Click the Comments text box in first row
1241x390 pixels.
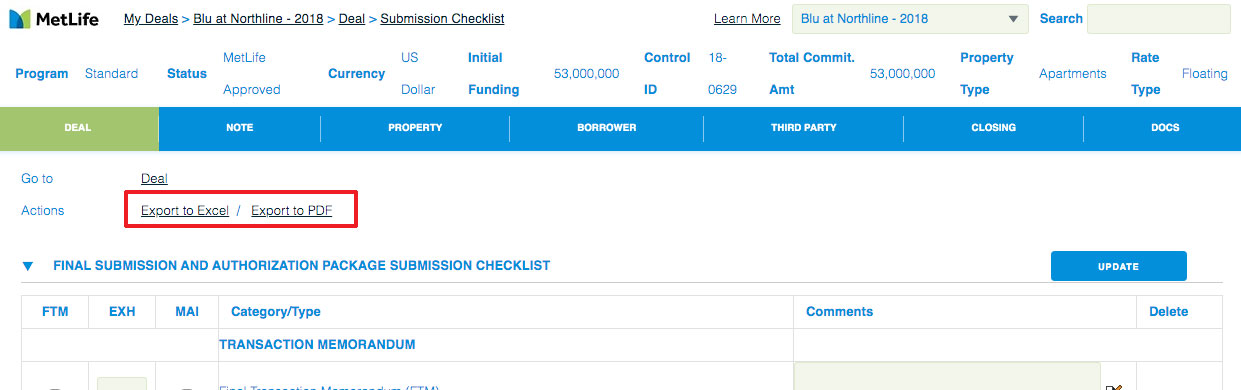pos(947,377)
